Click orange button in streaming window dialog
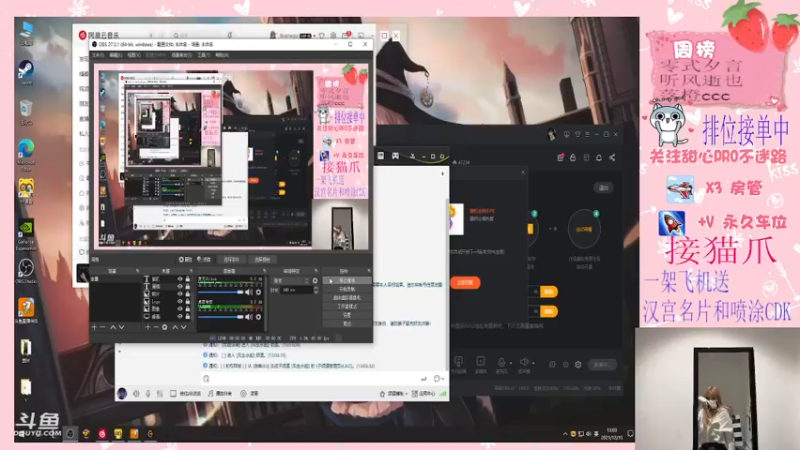Viewport: 800px width, 450px height. click(465, 282)
